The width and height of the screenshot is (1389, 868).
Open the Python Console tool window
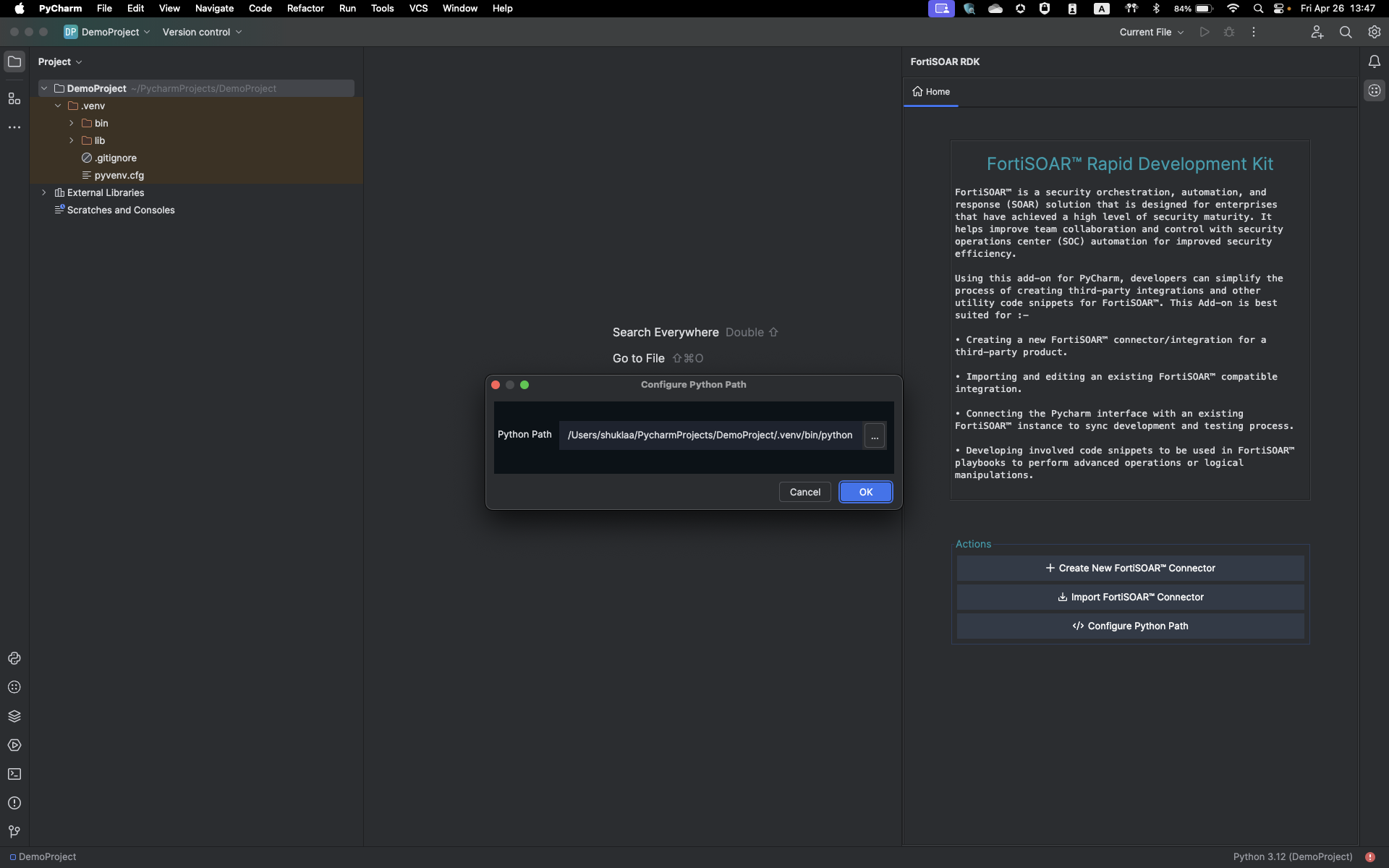point(14,658)
